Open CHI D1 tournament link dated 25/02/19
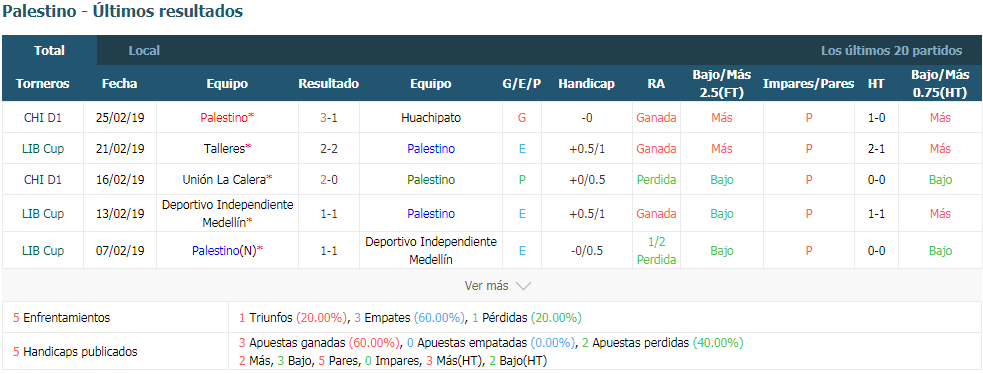The height and width of the screenshot is (374, 983). [43, 117]
